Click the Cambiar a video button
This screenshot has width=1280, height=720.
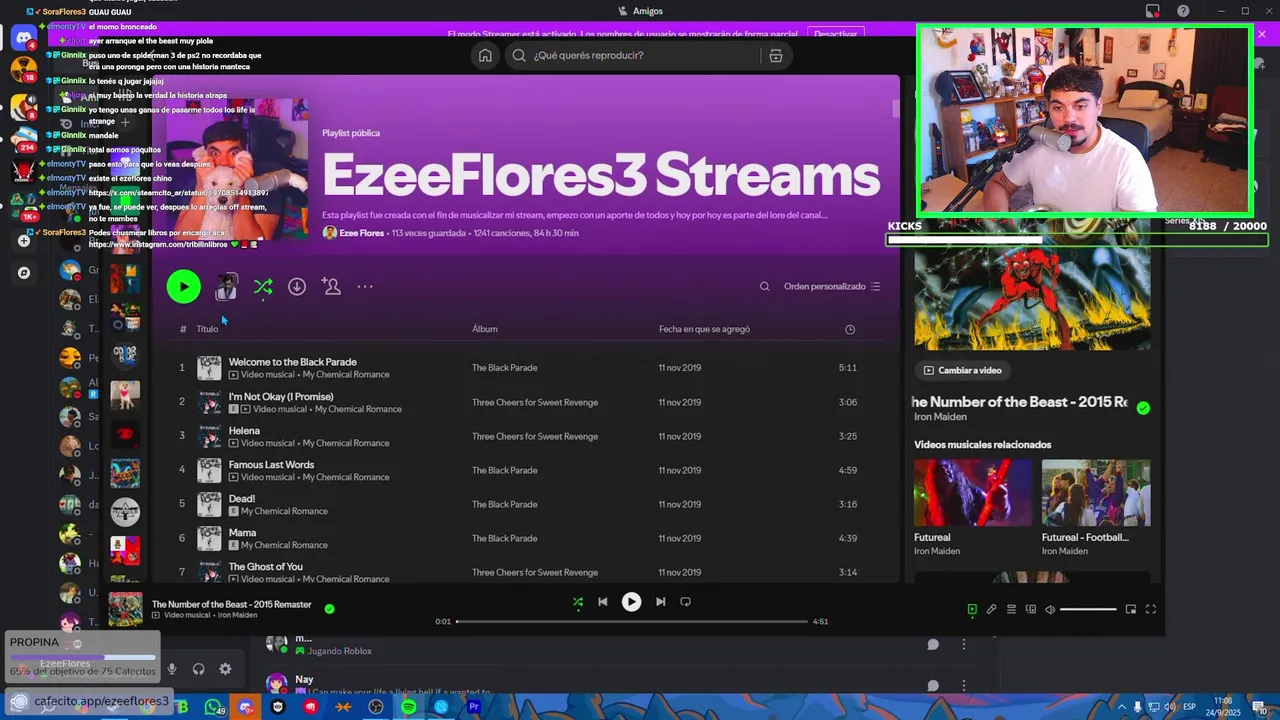(962, 370)
